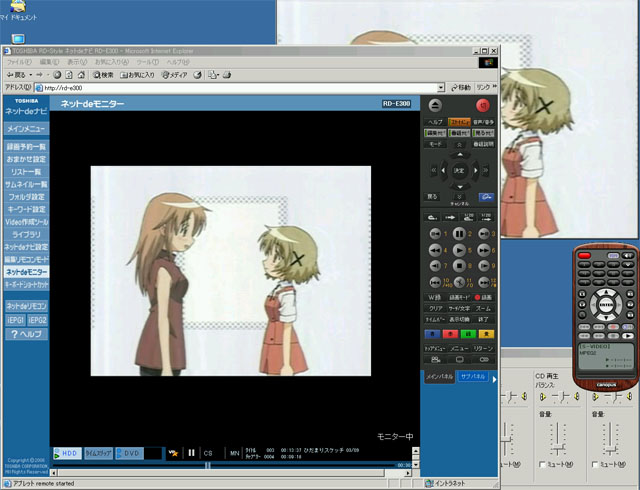This screenshot has width=640, height=490.
Task: Click the 検索 search toolbar button
Action: [x=103, y=75]
